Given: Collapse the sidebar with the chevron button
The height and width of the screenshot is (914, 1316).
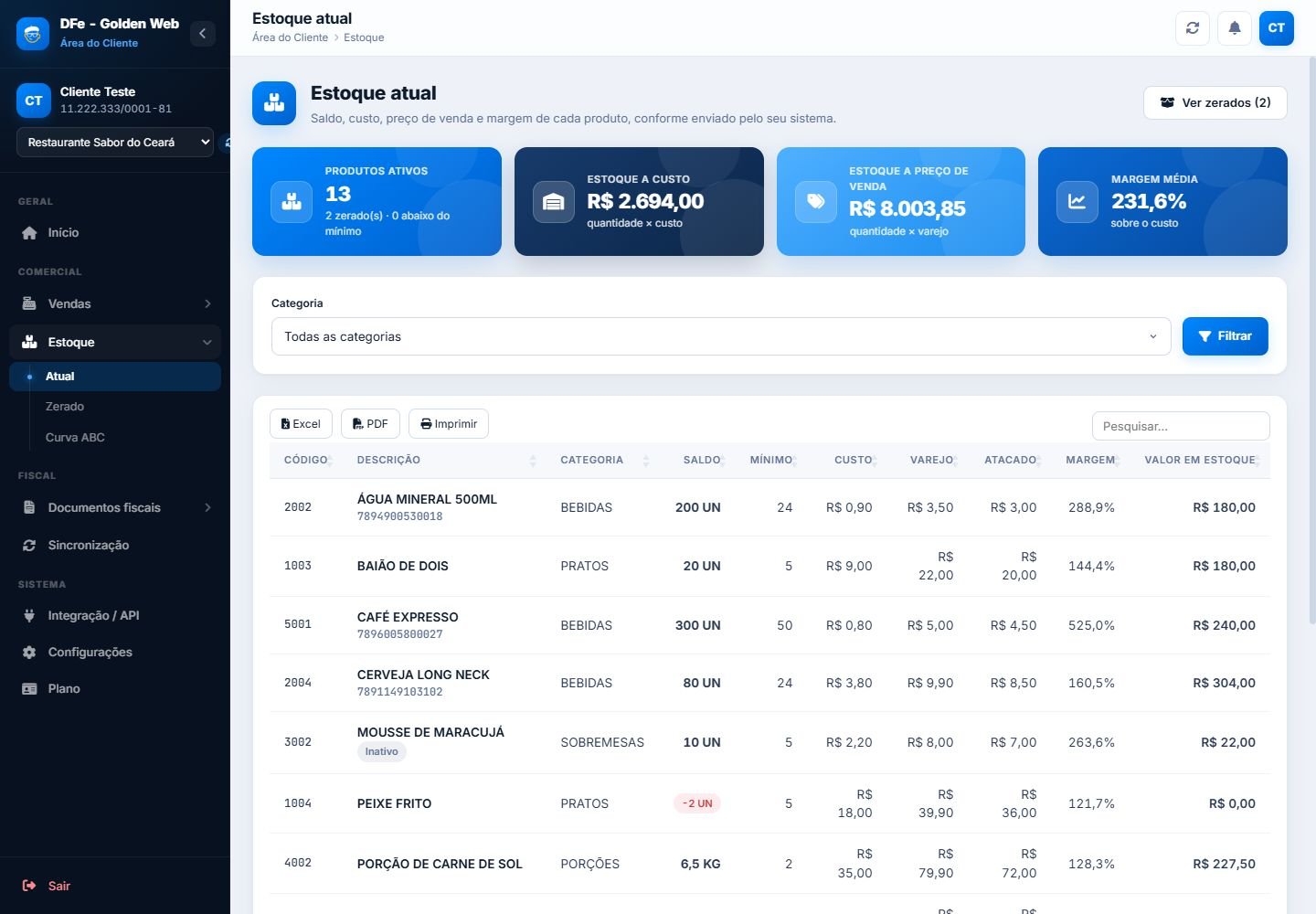Looking at the screenshot, I should pyautogui.click(x=203, y=34).
